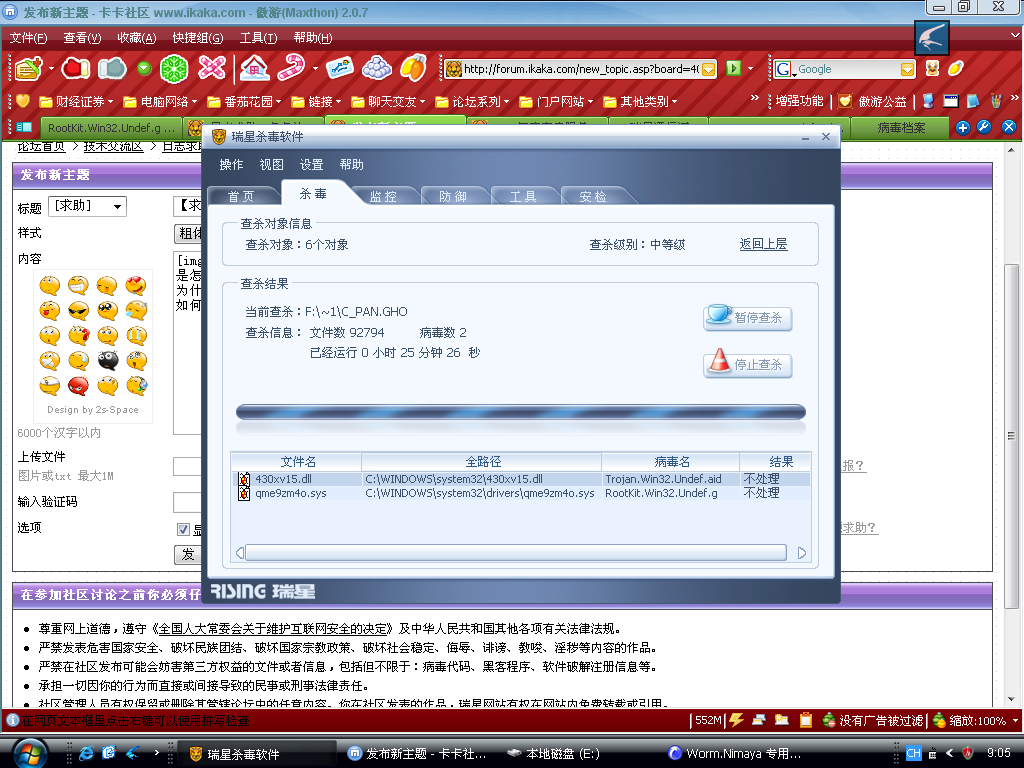Open the 收藏(A) menu

tap(136, 38)
